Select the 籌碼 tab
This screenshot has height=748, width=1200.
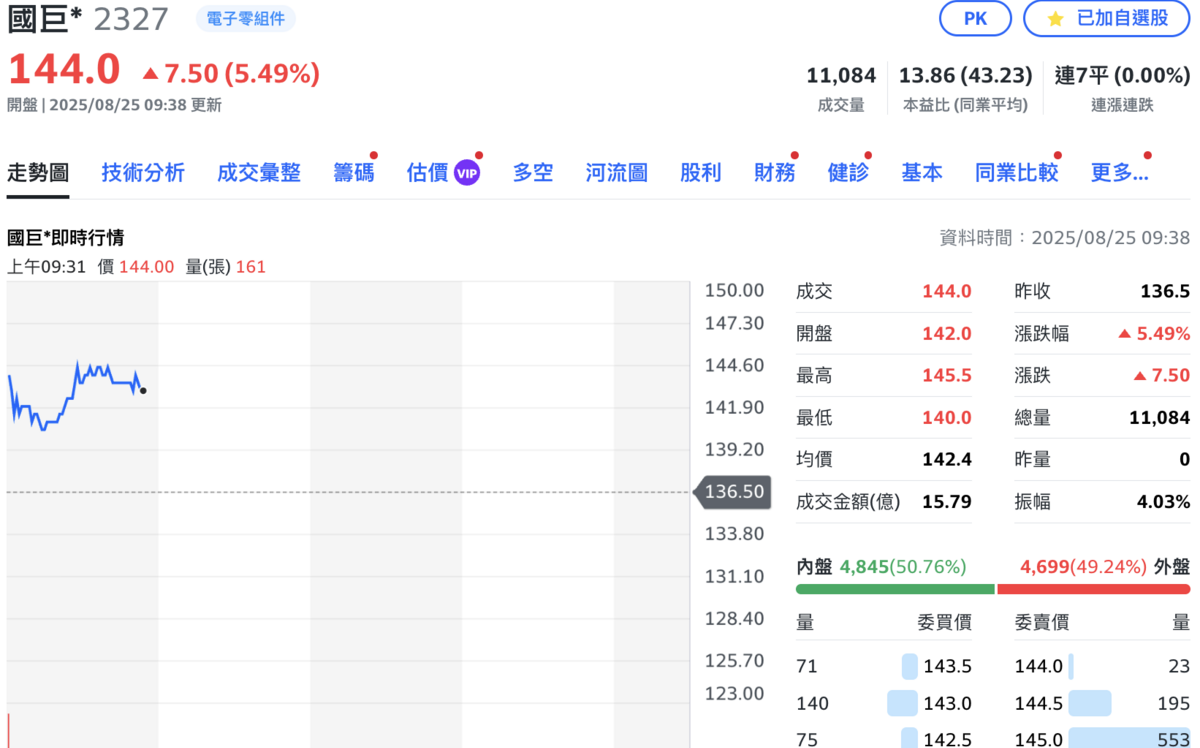[353, 173]
